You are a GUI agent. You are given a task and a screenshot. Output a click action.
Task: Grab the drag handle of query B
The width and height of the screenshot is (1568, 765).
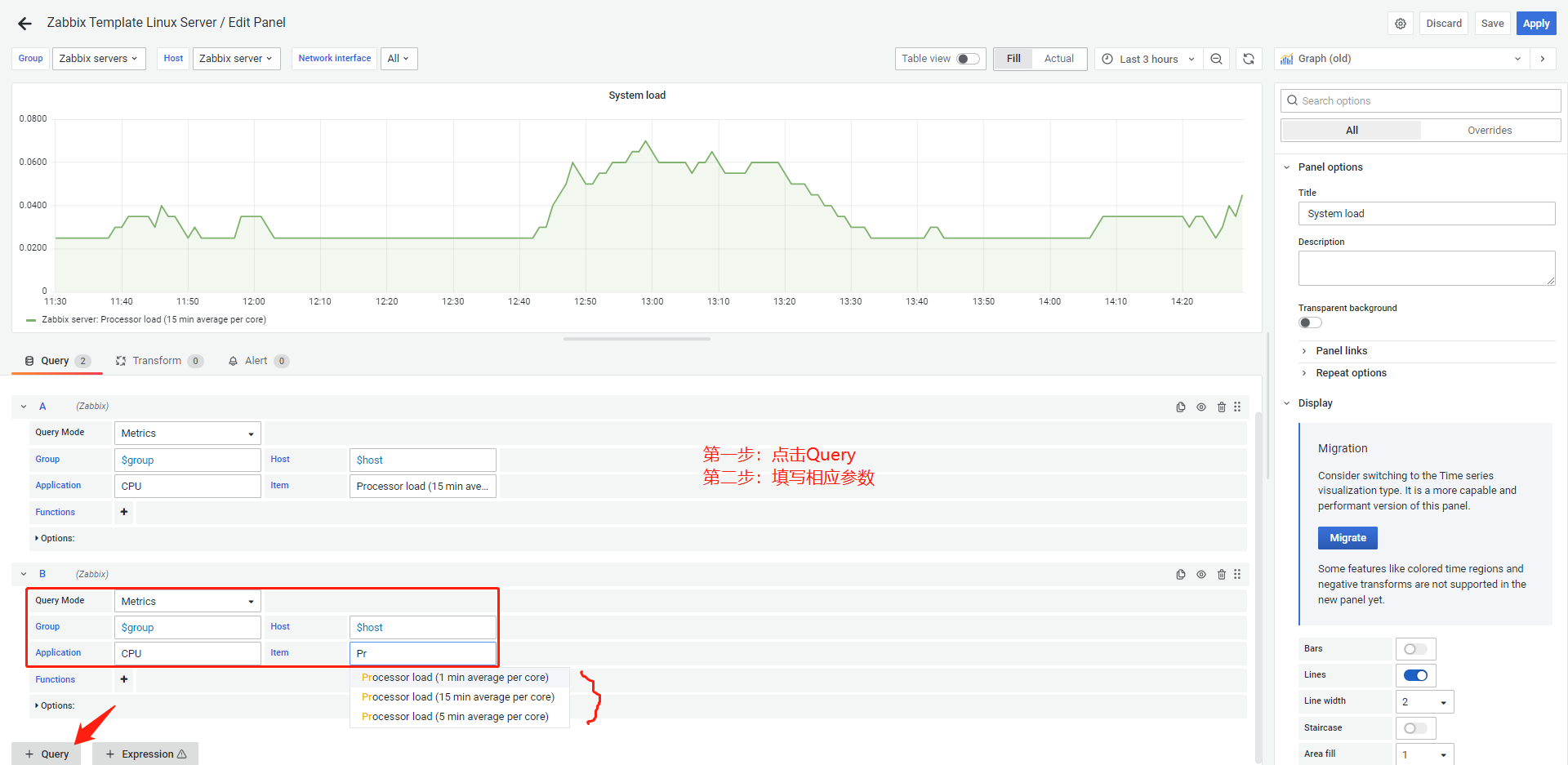click(x=1238, y=575)
